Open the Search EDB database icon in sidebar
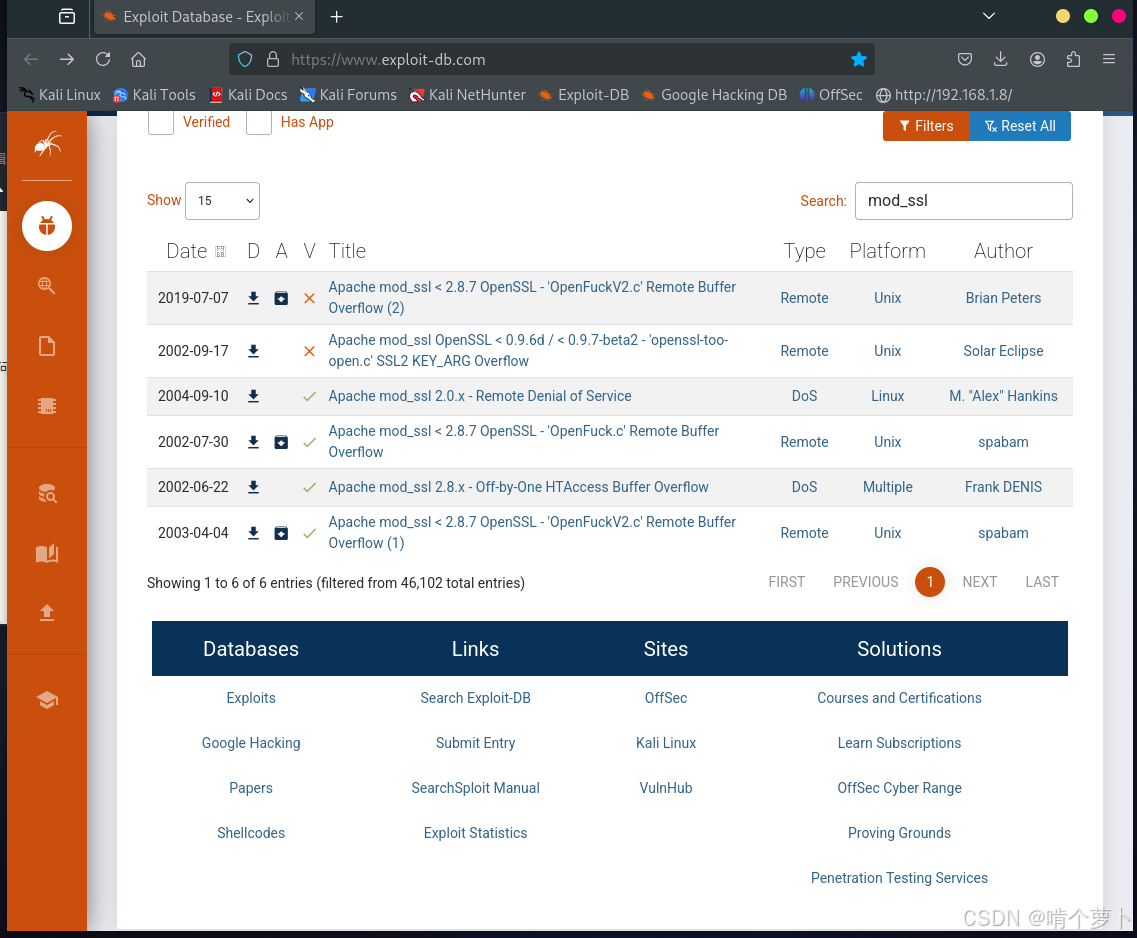This screenshot has width=1137, height=938. [x=47, y=494]
